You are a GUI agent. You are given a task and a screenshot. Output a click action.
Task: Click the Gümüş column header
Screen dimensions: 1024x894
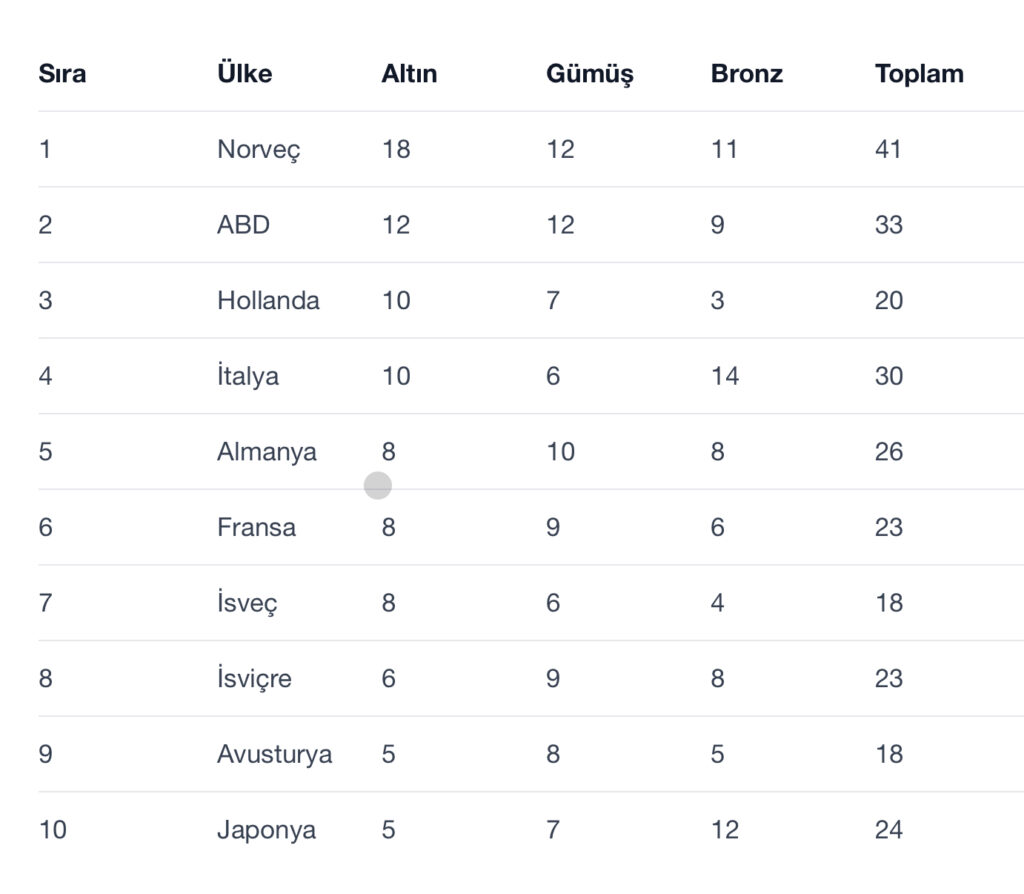589,74
